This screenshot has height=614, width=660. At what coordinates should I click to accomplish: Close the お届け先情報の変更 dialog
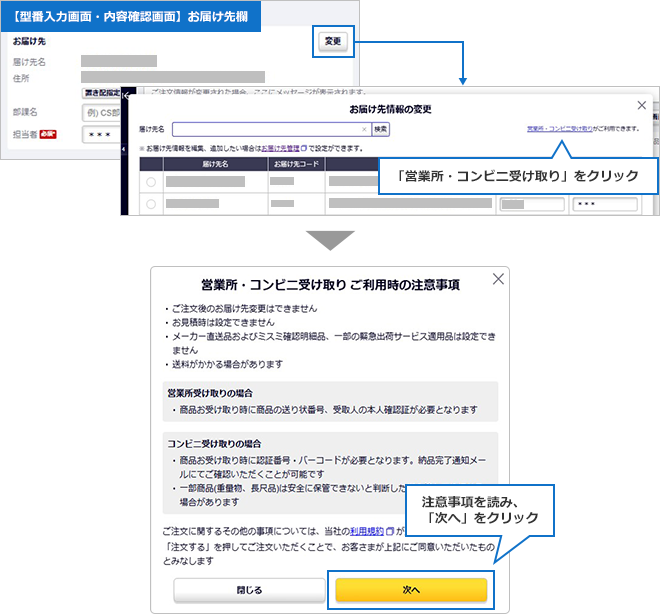641,105
